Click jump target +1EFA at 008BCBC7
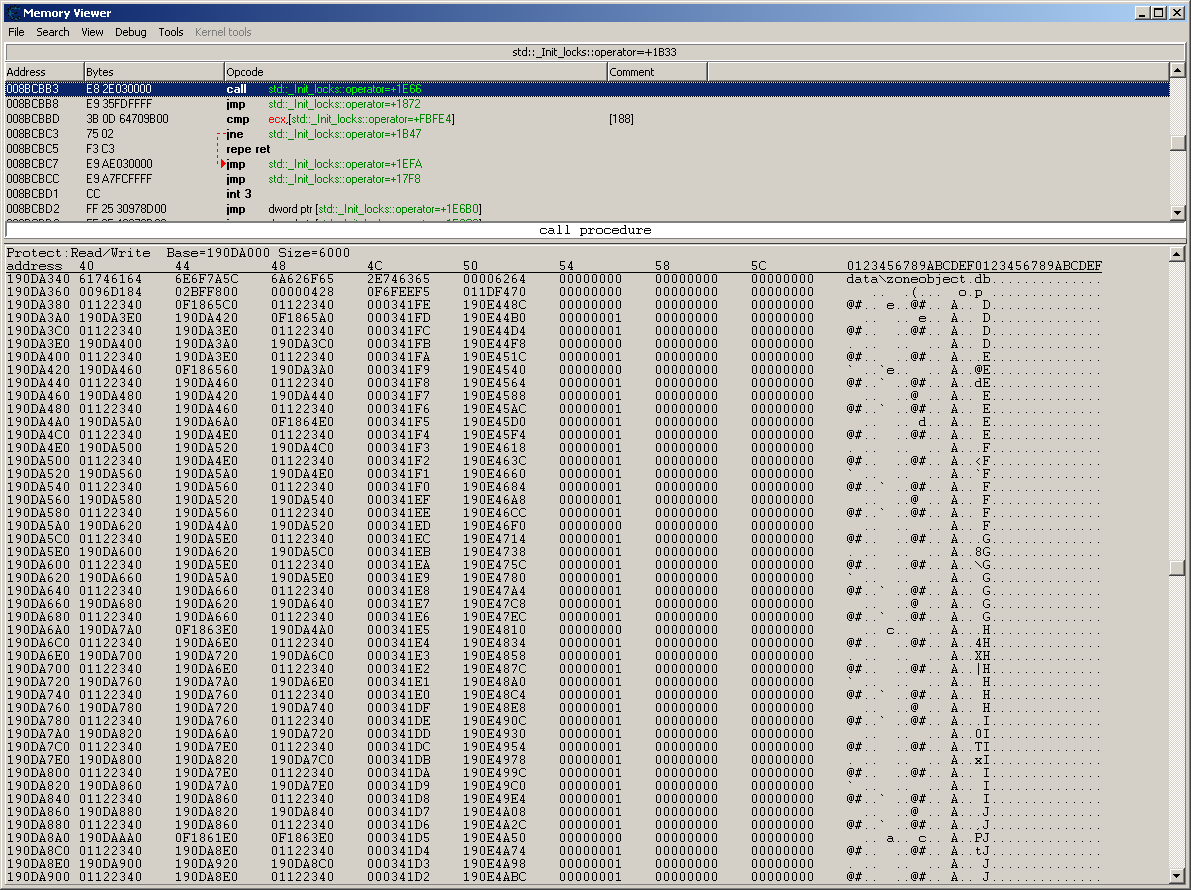This screenshot has width=1191, height=890. tap(345, 164)
